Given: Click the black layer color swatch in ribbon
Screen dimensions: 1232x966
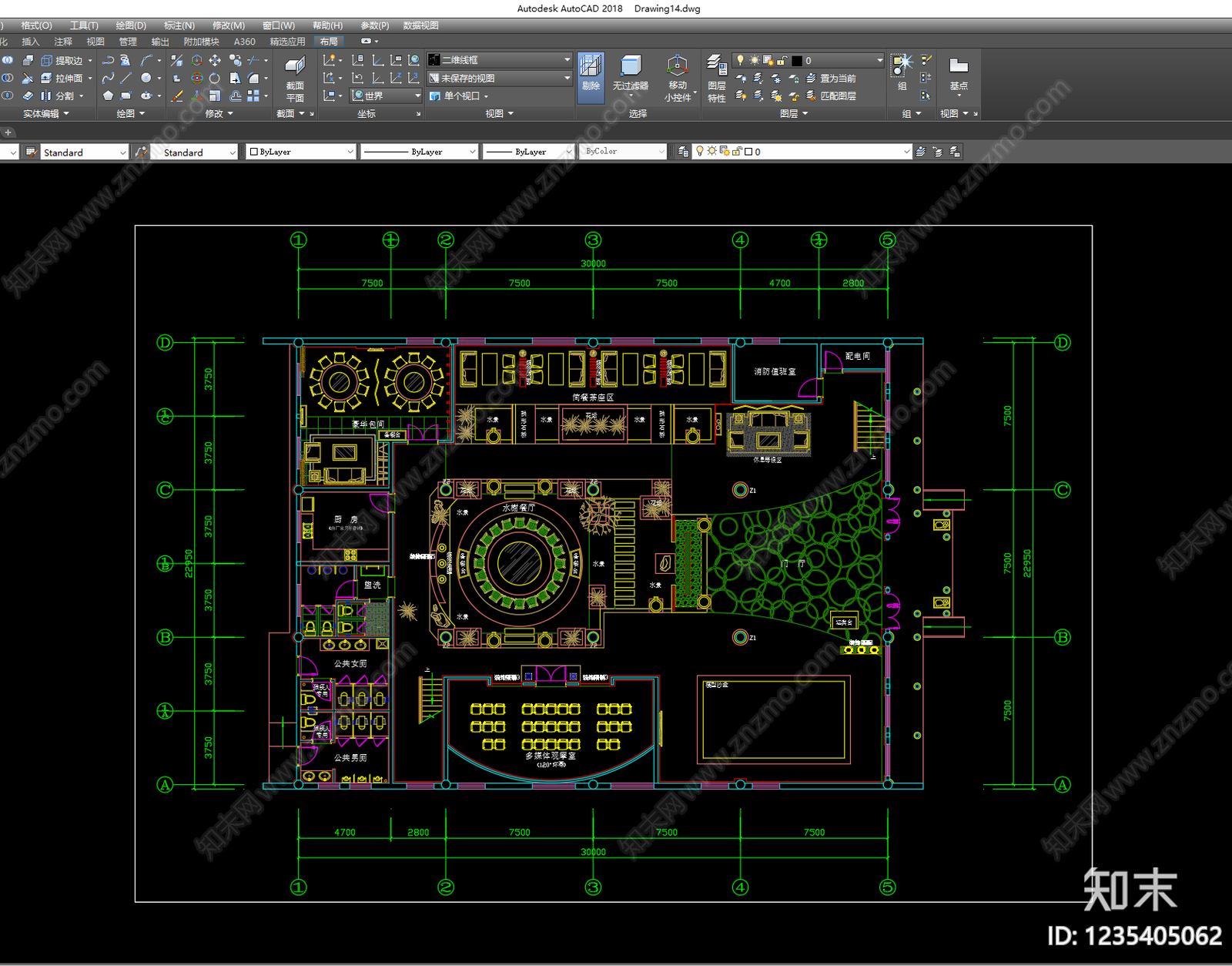Looking at the screenshot, I should (797, 60).
